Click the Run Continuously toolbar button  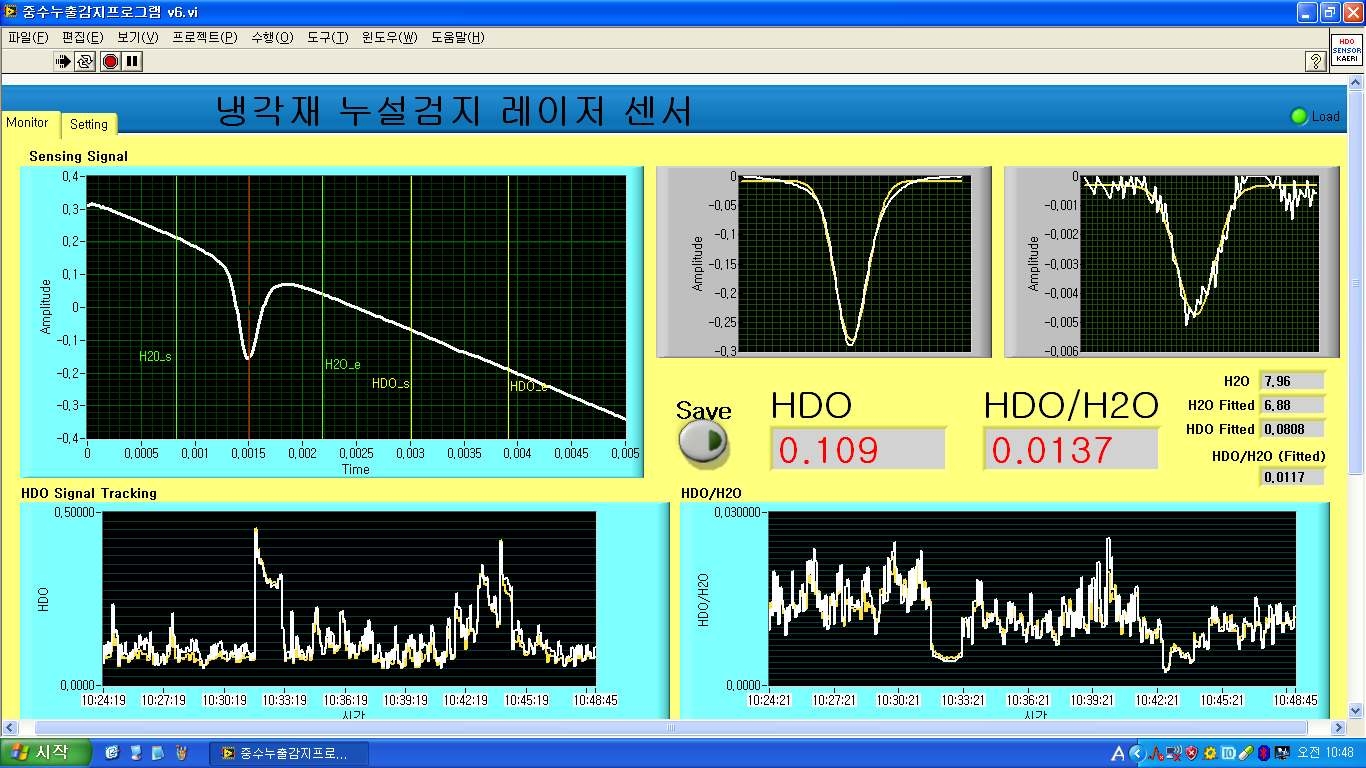85,61
